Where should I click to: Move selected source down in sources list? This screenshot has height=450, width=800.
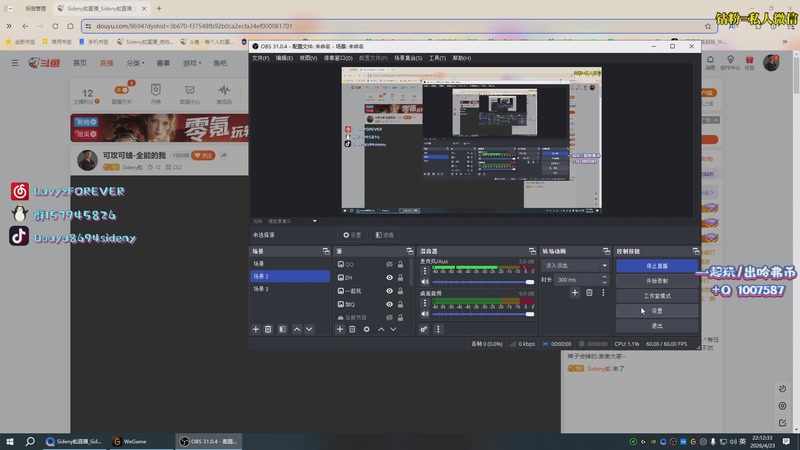393,330
